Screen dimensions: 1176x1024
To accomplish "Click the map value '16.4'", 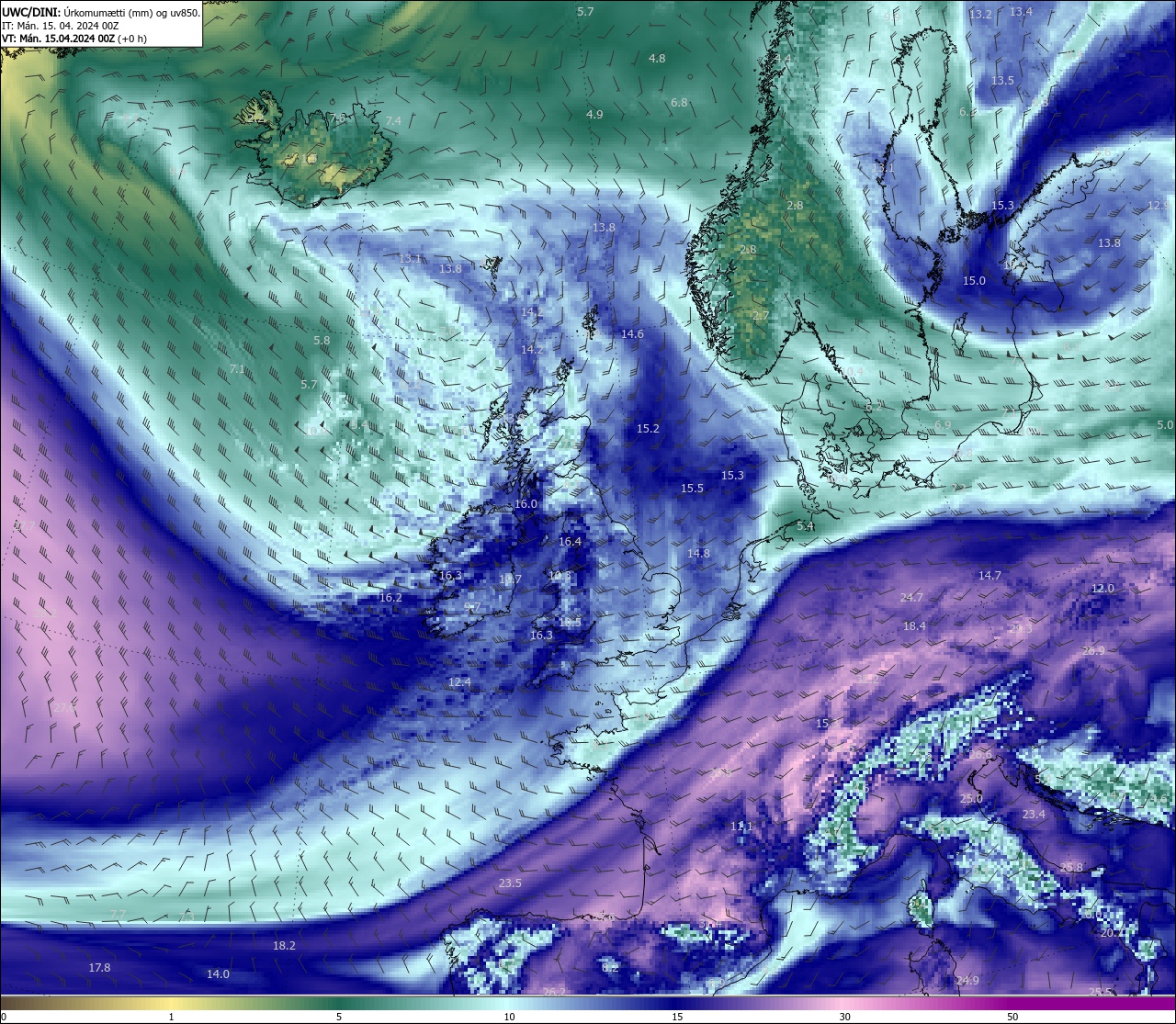I will (570, 542).
